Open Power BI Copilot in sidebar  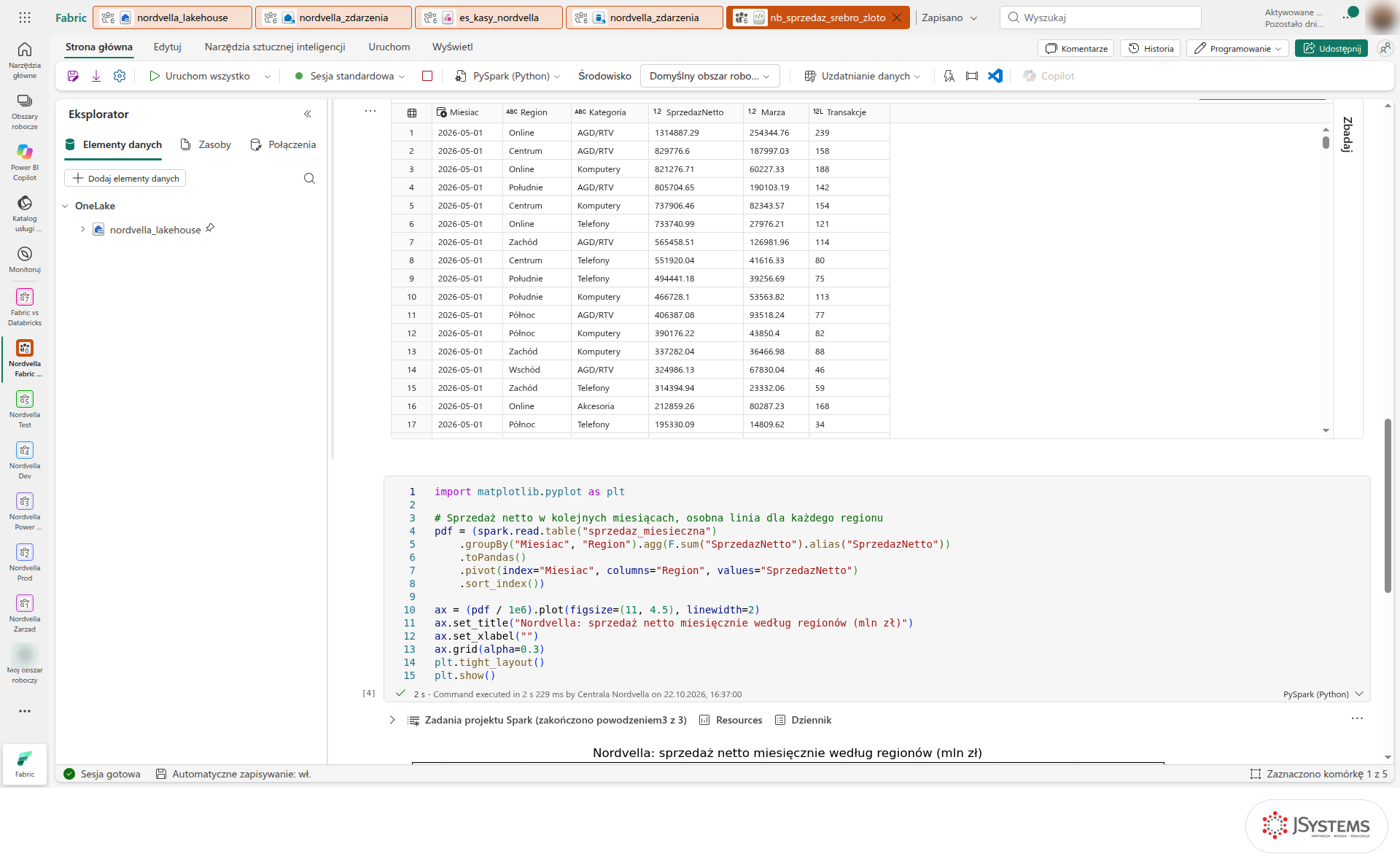(25, 161)
